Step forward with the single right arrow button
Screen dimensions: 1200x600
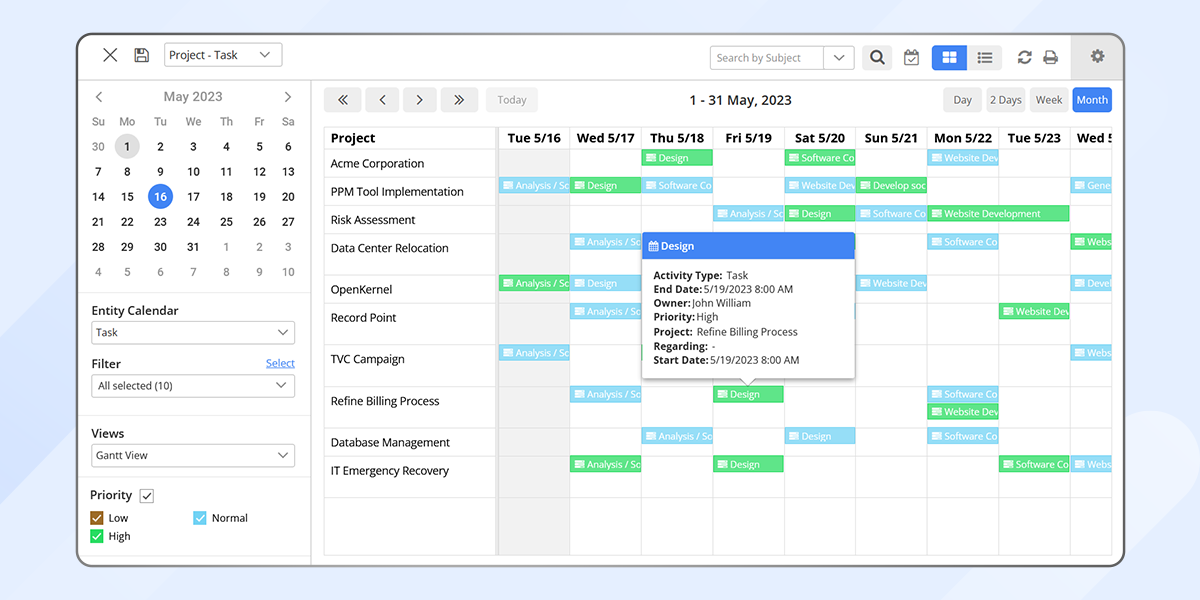(420, 100)
